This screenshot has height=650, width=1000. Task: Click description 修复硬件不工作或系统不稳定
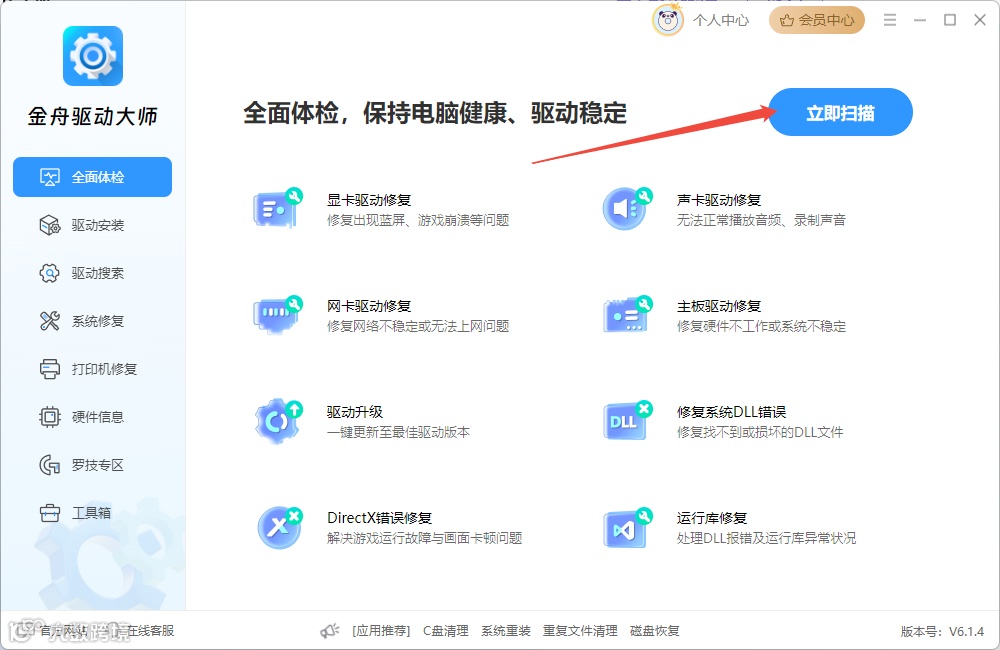761,326
